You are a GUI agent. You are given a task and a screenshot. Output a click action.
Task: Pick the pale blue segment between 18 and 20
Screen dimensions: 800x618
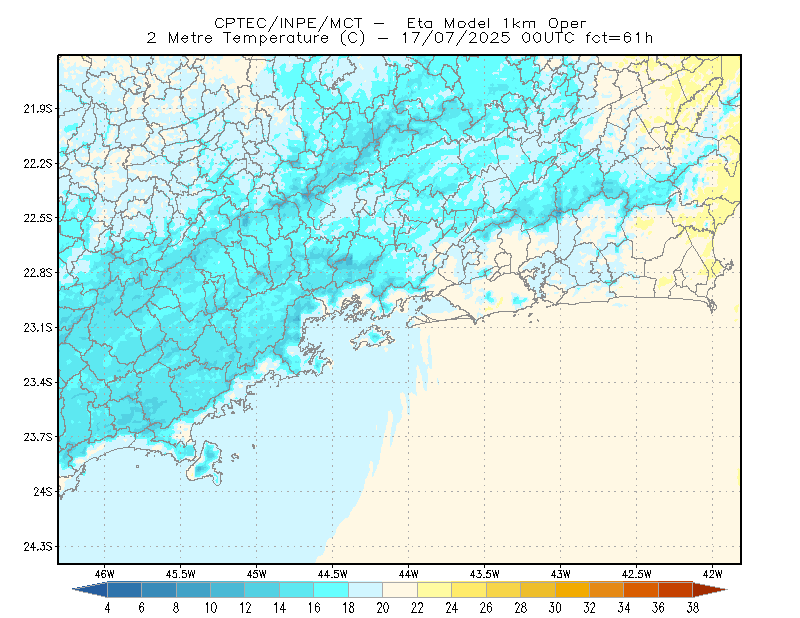point(366,590)
